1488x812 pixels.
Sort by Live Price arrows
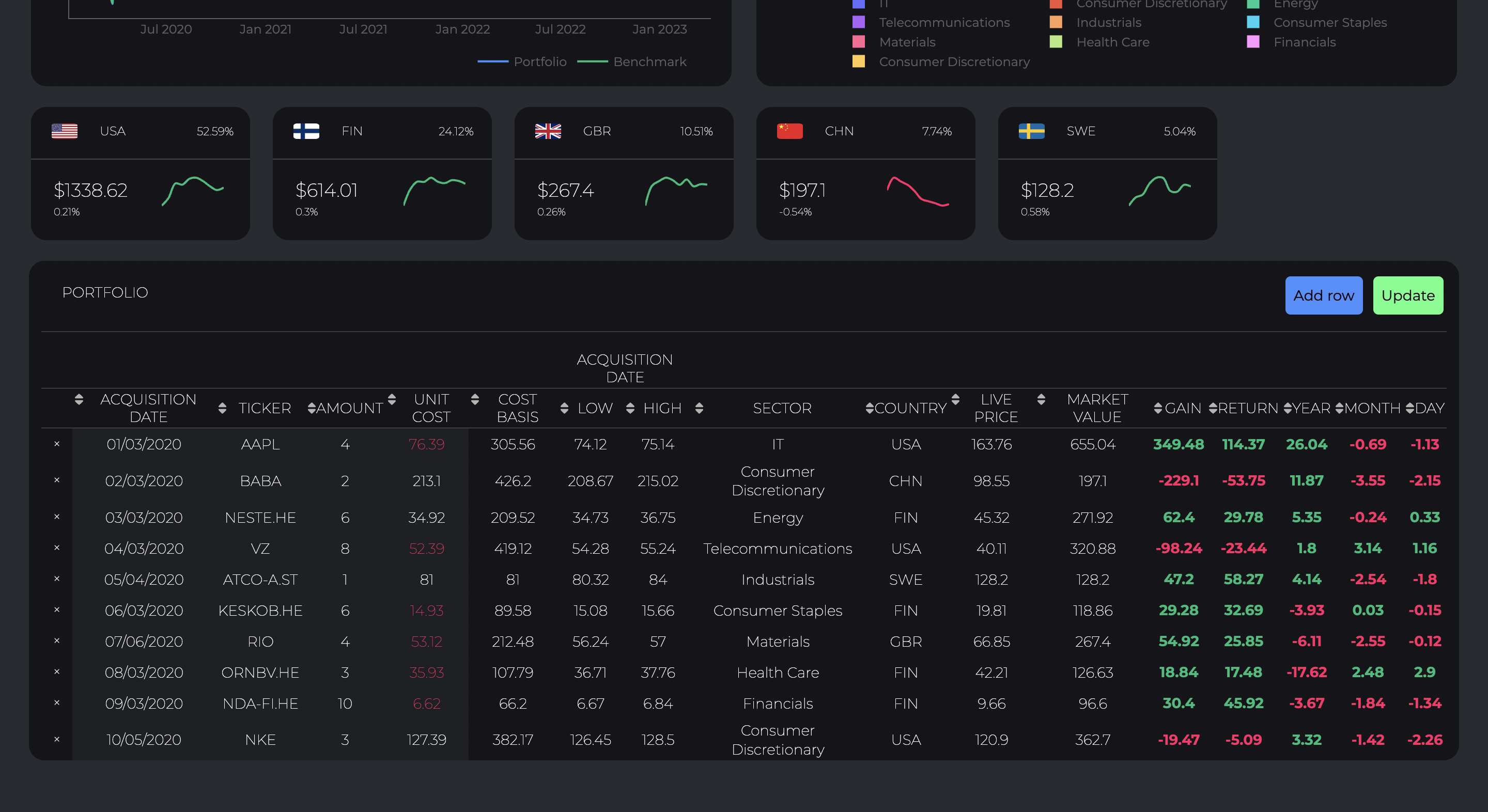pyautogui.click(x=955, y=399)
